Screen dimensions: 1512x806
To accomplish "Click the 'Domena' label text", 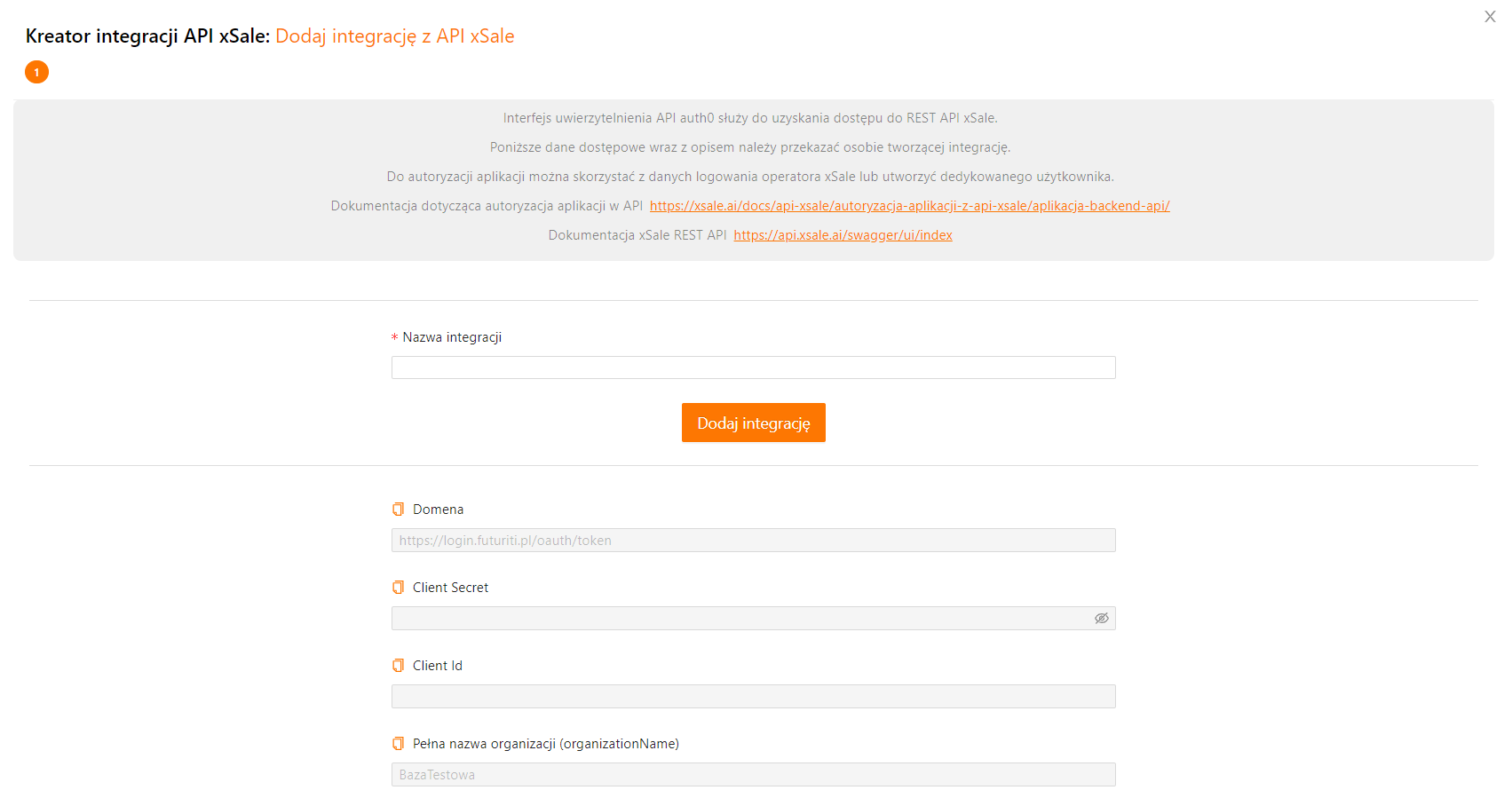I will (438, 510).
